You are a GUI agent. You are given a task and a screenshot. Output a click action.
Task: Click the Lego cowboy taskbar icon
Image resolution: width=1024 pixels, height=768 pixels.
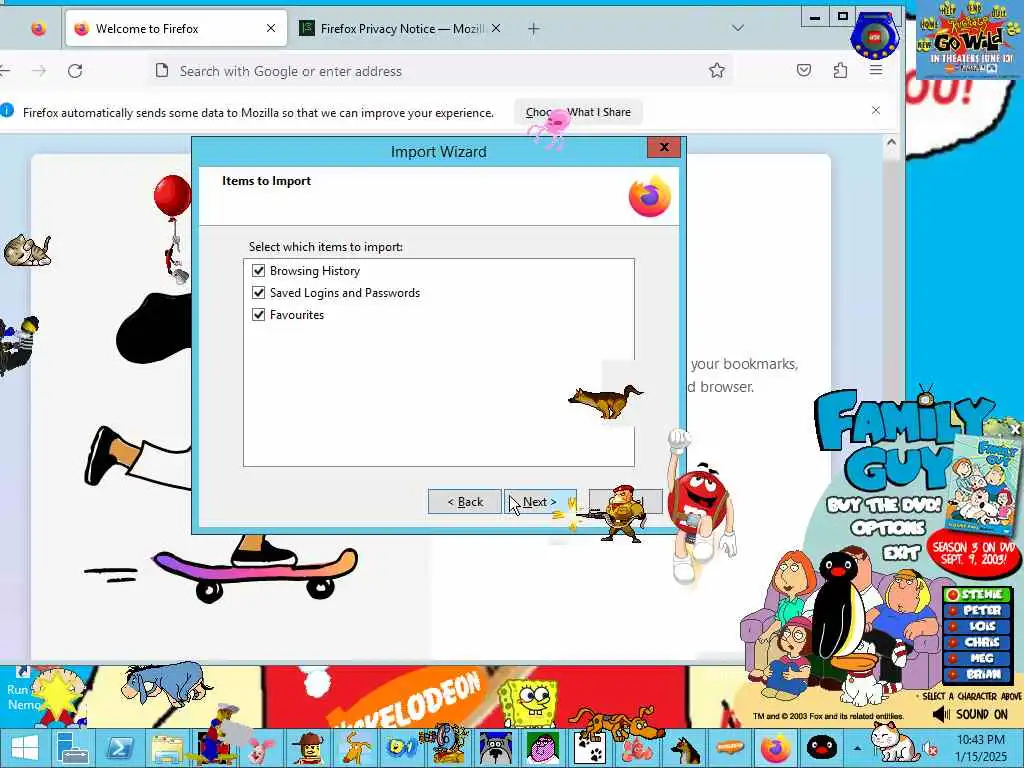308,748
